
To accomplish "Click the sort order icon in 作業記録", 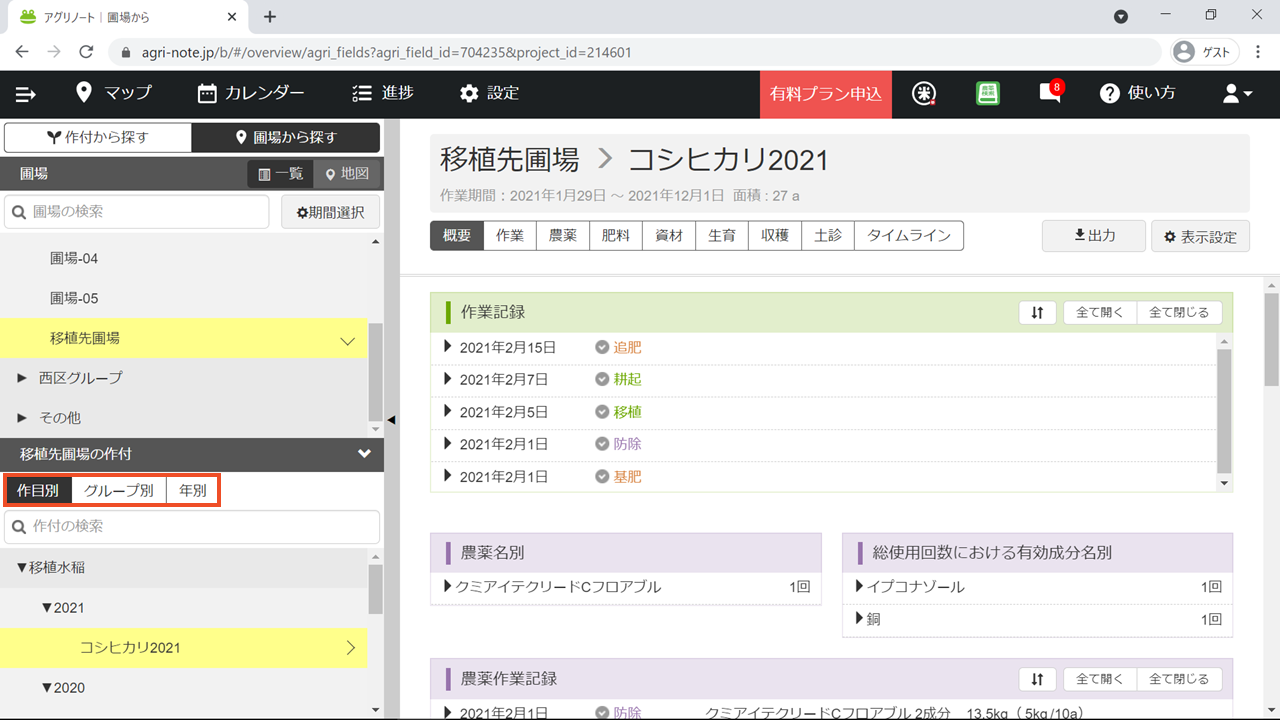I will 1037,312.
